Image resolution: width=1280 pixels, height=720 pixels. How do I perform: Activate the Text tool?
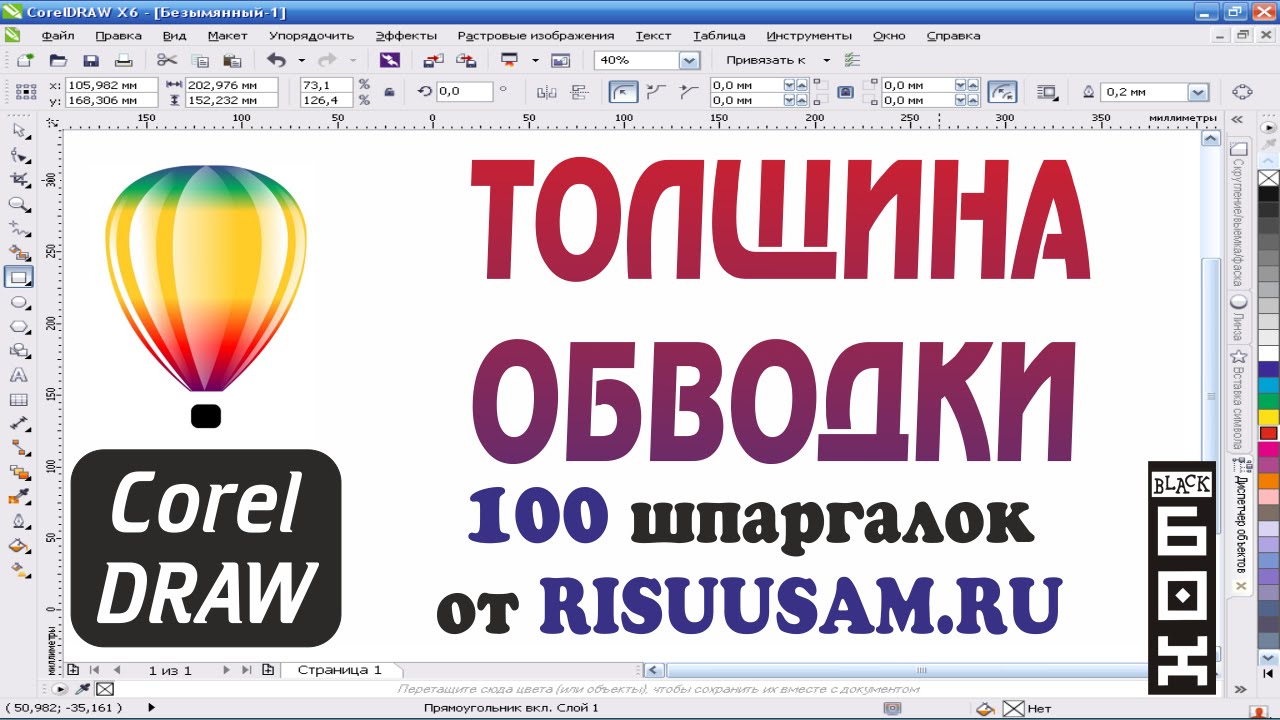pos(19,375)
